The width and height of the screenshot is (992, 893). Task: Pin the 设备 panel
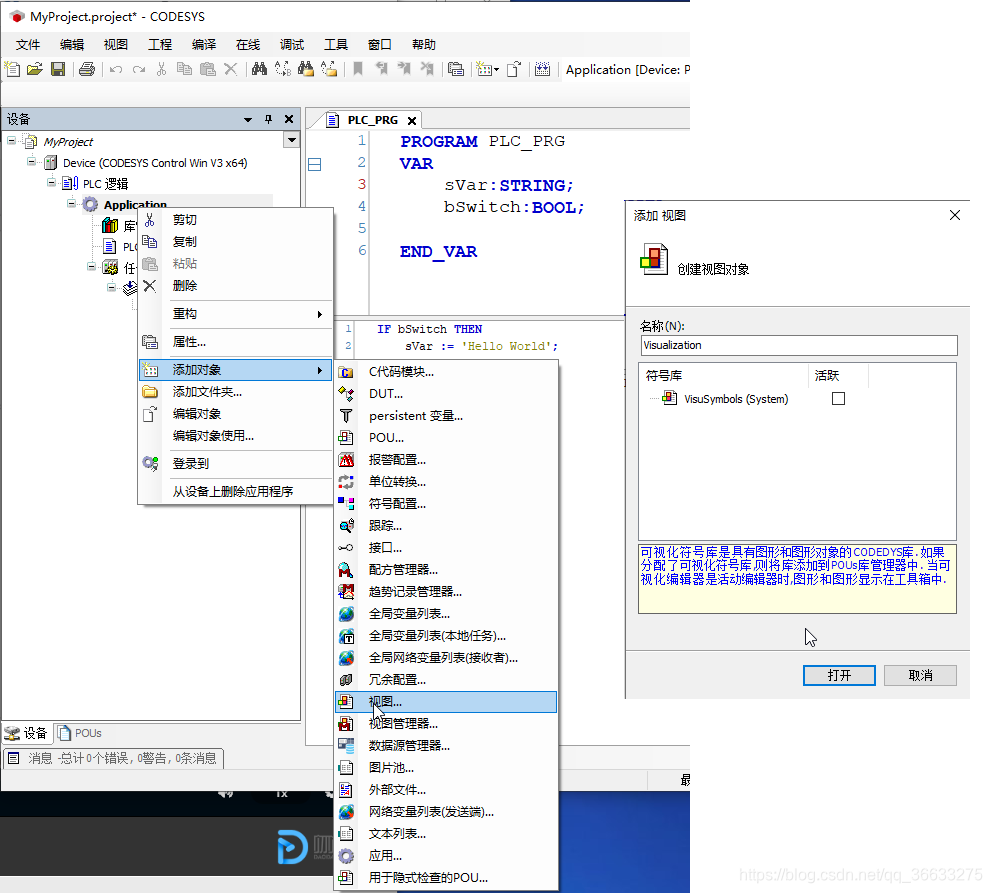tap(268, 119)
